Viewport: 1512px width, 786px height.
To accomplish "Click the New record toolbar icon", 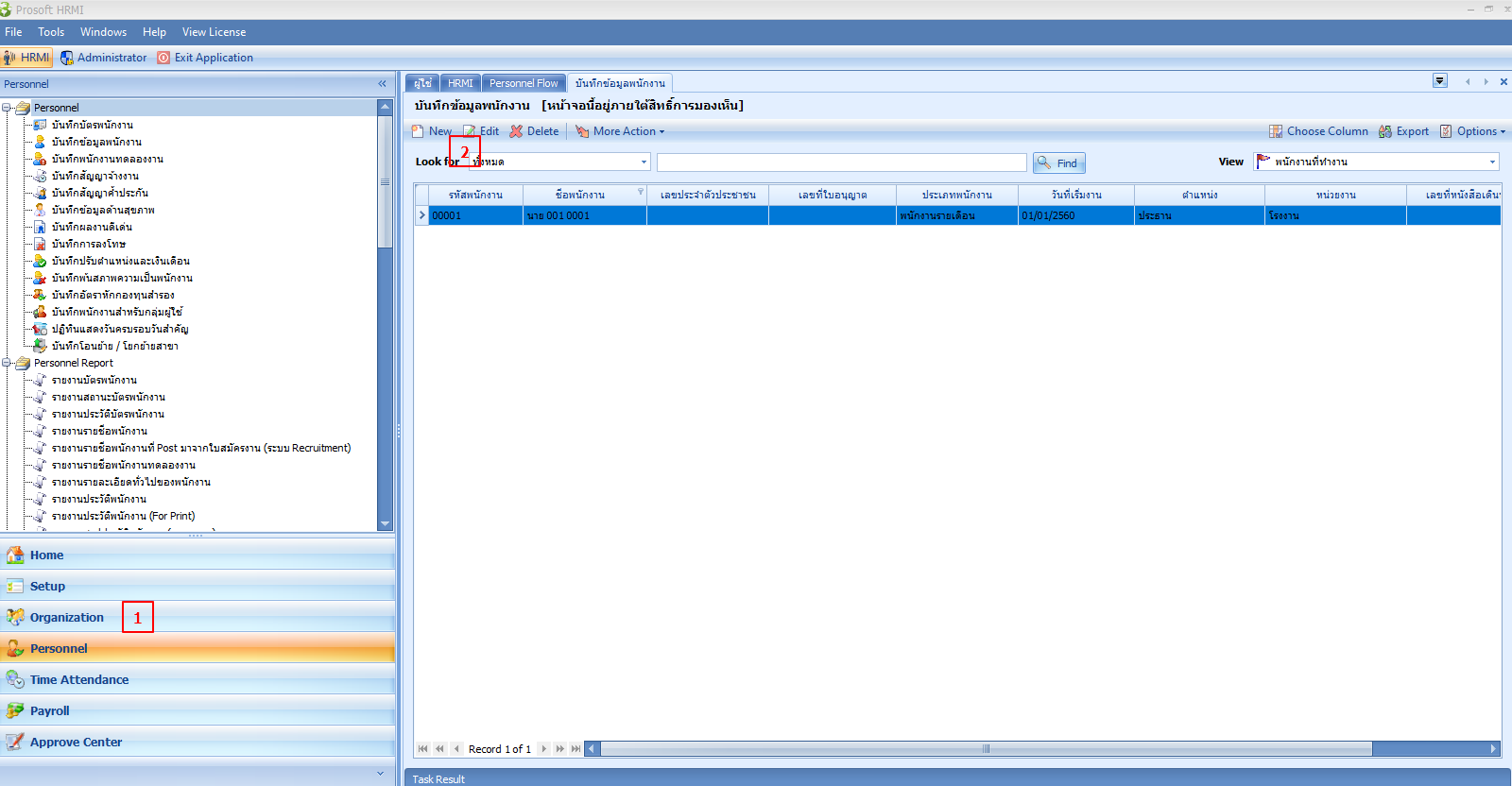I will (418, 131).
